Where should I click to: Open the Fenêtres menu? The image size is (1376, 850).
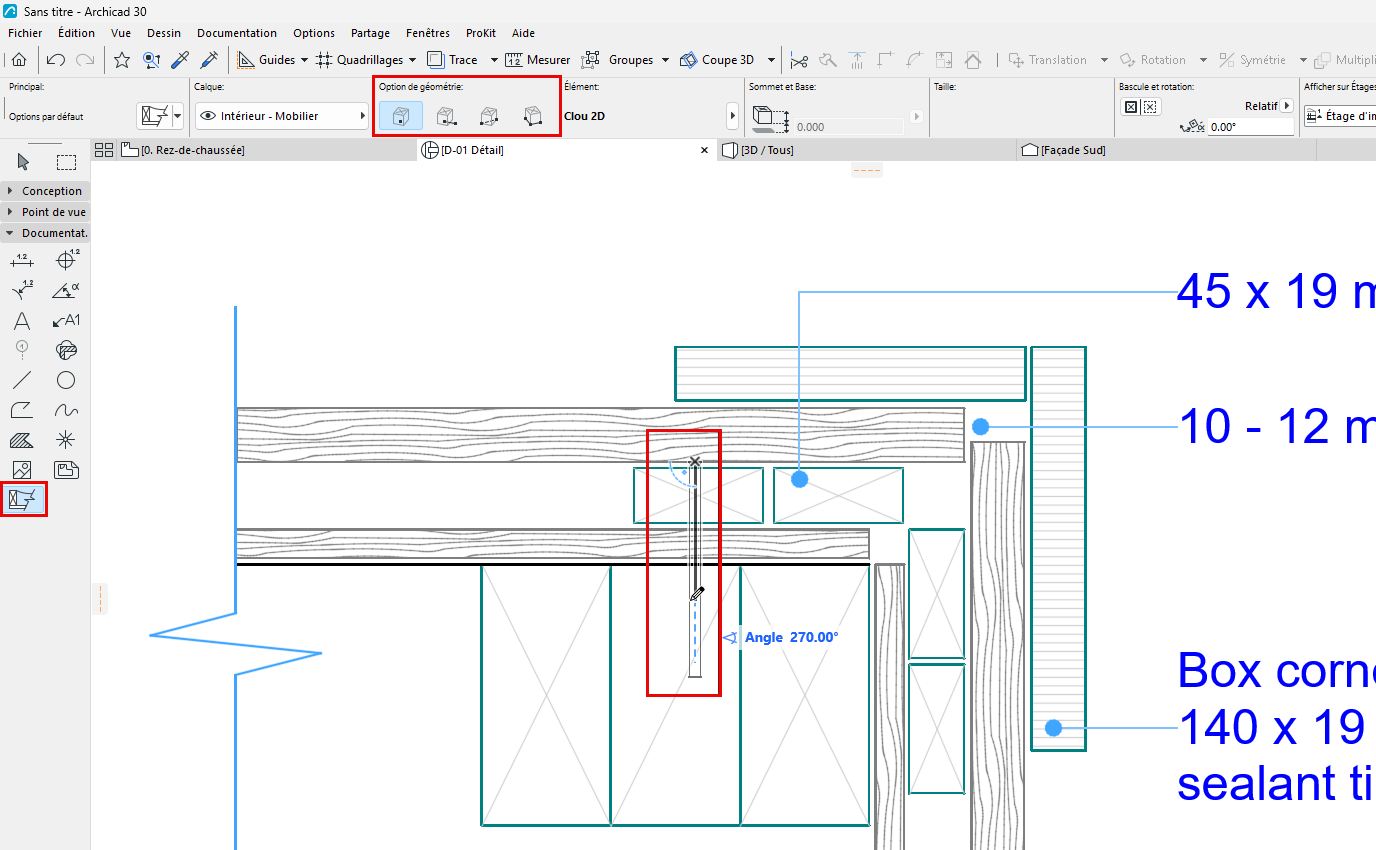(428, 33)
